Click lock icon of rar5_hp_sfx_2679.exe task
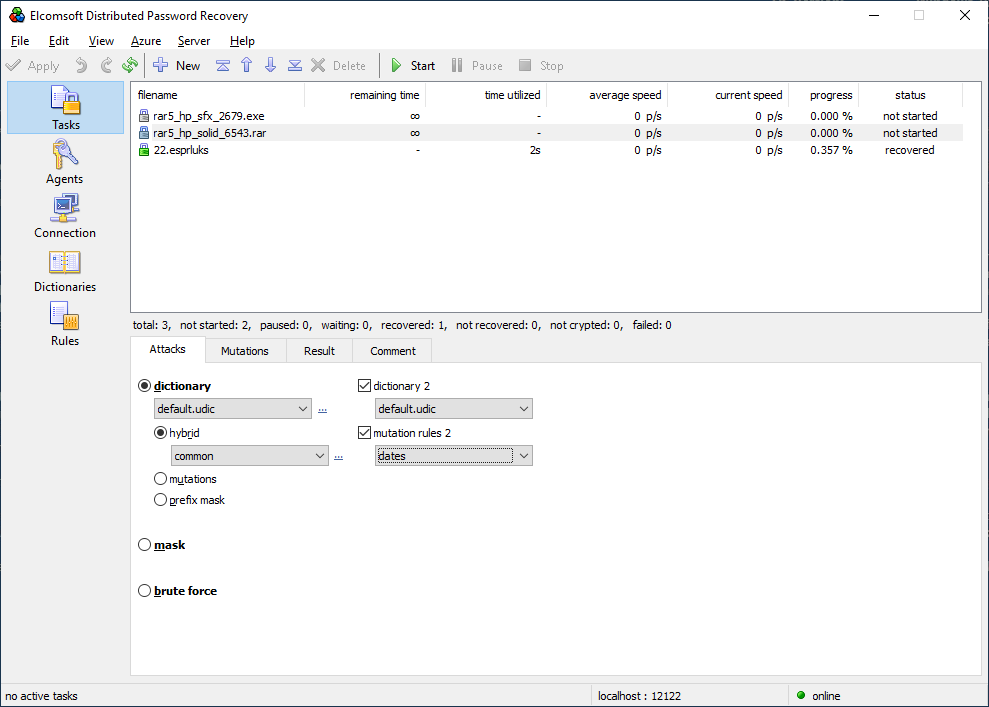Viewport: 989px width, 707px height. [x=144, y=116]
